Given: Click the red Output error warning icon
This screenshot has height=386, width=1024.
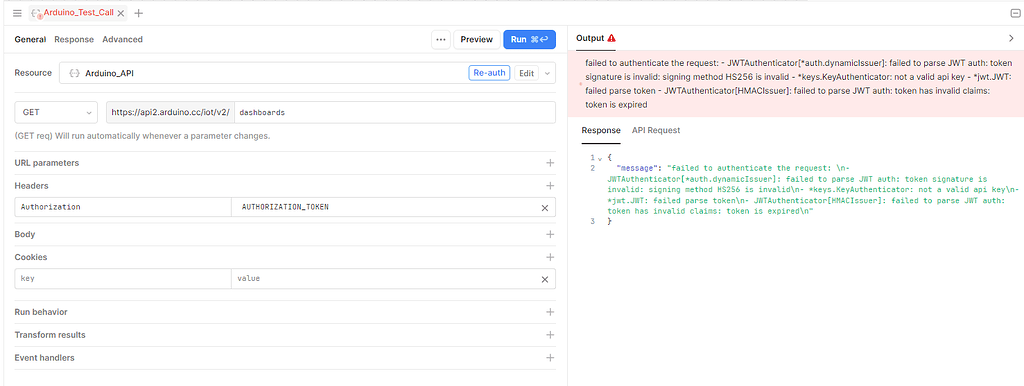Looking at the screenshot, I should (x=611, y=39).
